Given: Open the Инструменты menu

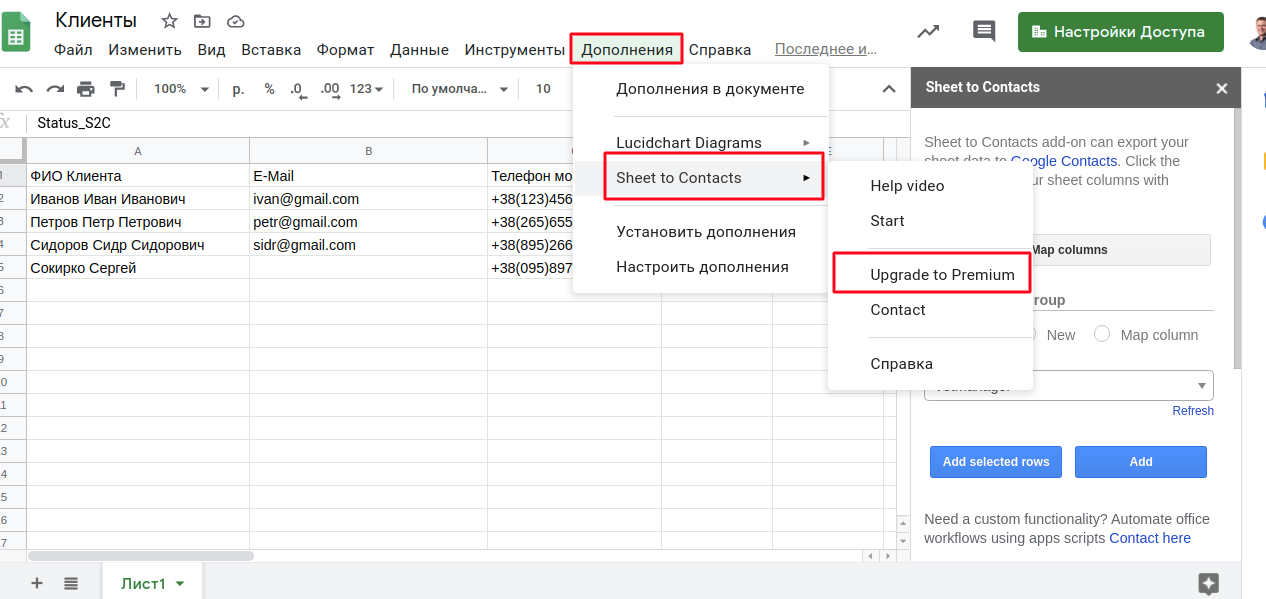Looking at the screenshot, I should tap(515, 49).
